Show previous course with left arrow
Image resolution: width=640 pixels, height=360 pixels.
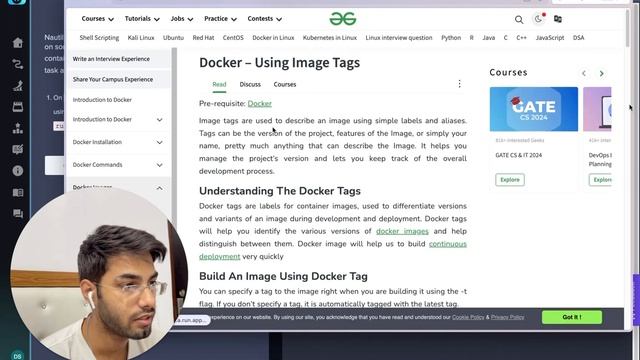click(584, 73)
